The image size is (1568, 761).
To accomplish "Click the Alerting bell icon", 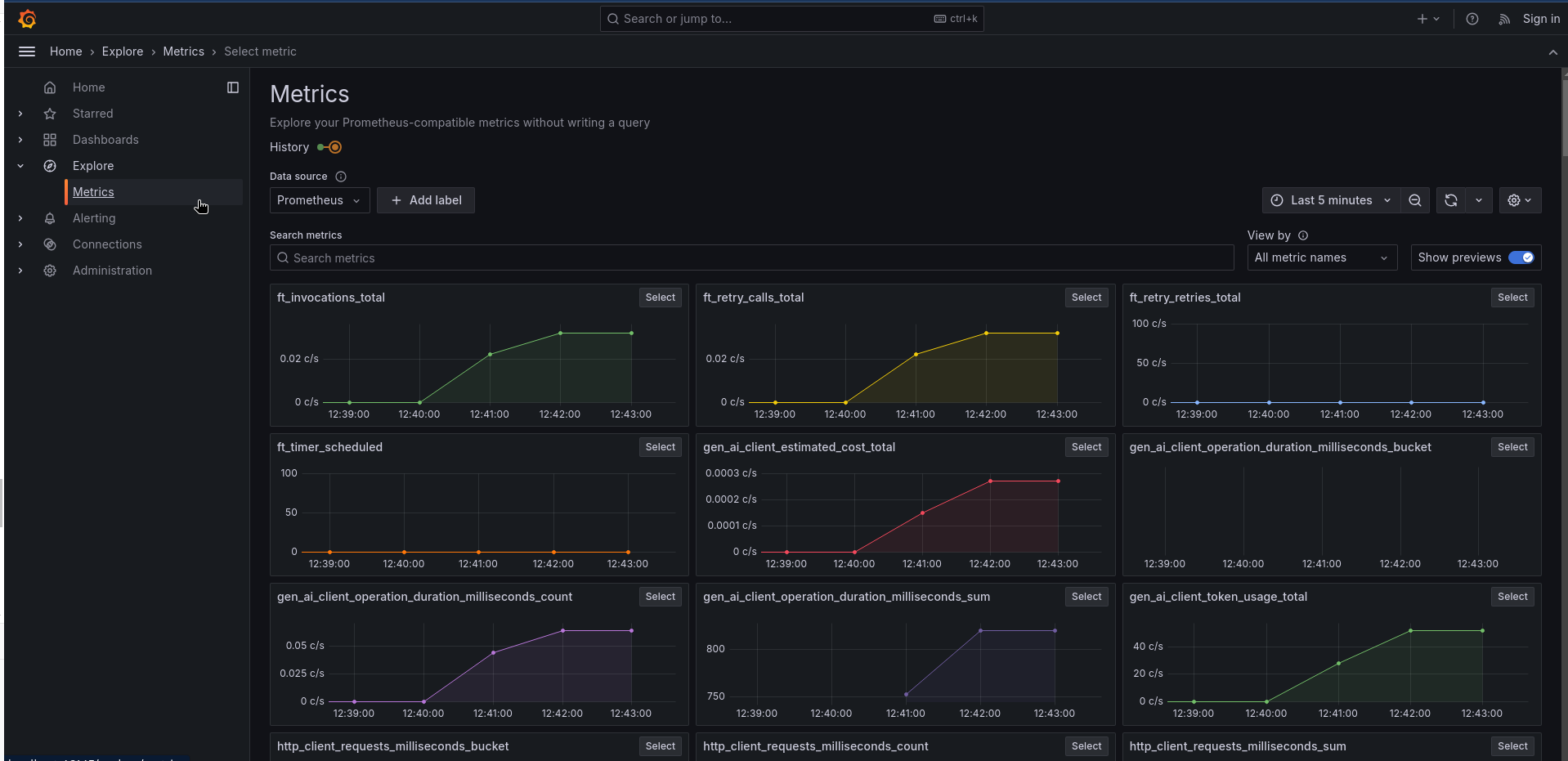I will pos(49,218).
